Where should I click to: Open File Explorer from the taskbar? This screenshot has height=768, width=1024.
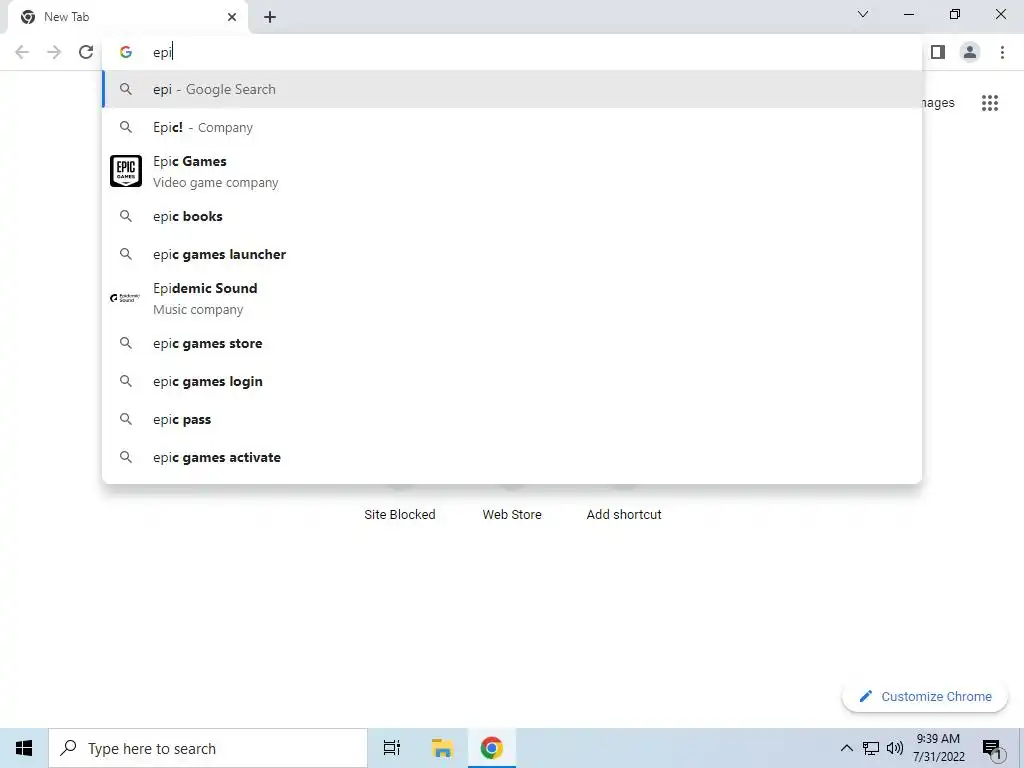click(442, 748)
